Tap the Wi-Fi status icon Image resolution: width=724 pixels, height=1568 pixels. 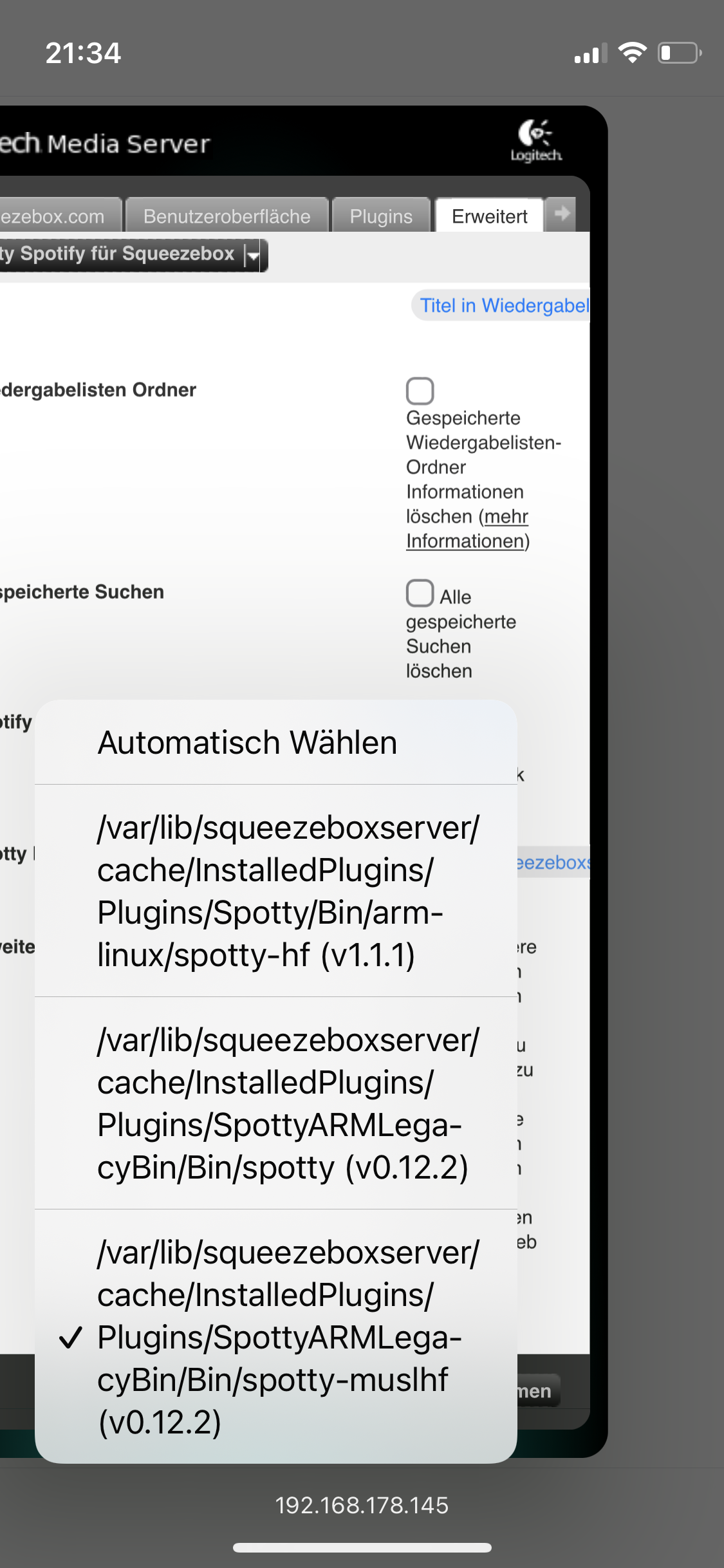coord(632,53)
